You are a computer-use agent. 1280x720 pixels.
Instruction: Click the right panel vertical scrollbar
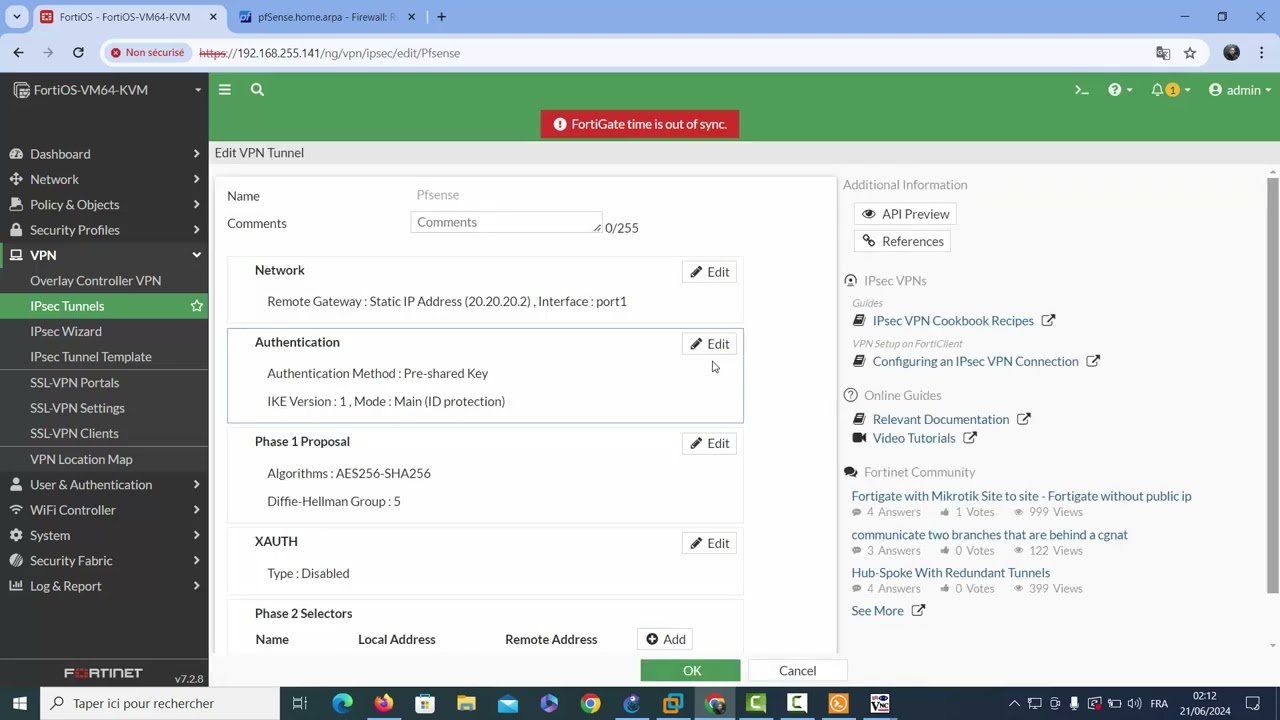coord(1272,385)
